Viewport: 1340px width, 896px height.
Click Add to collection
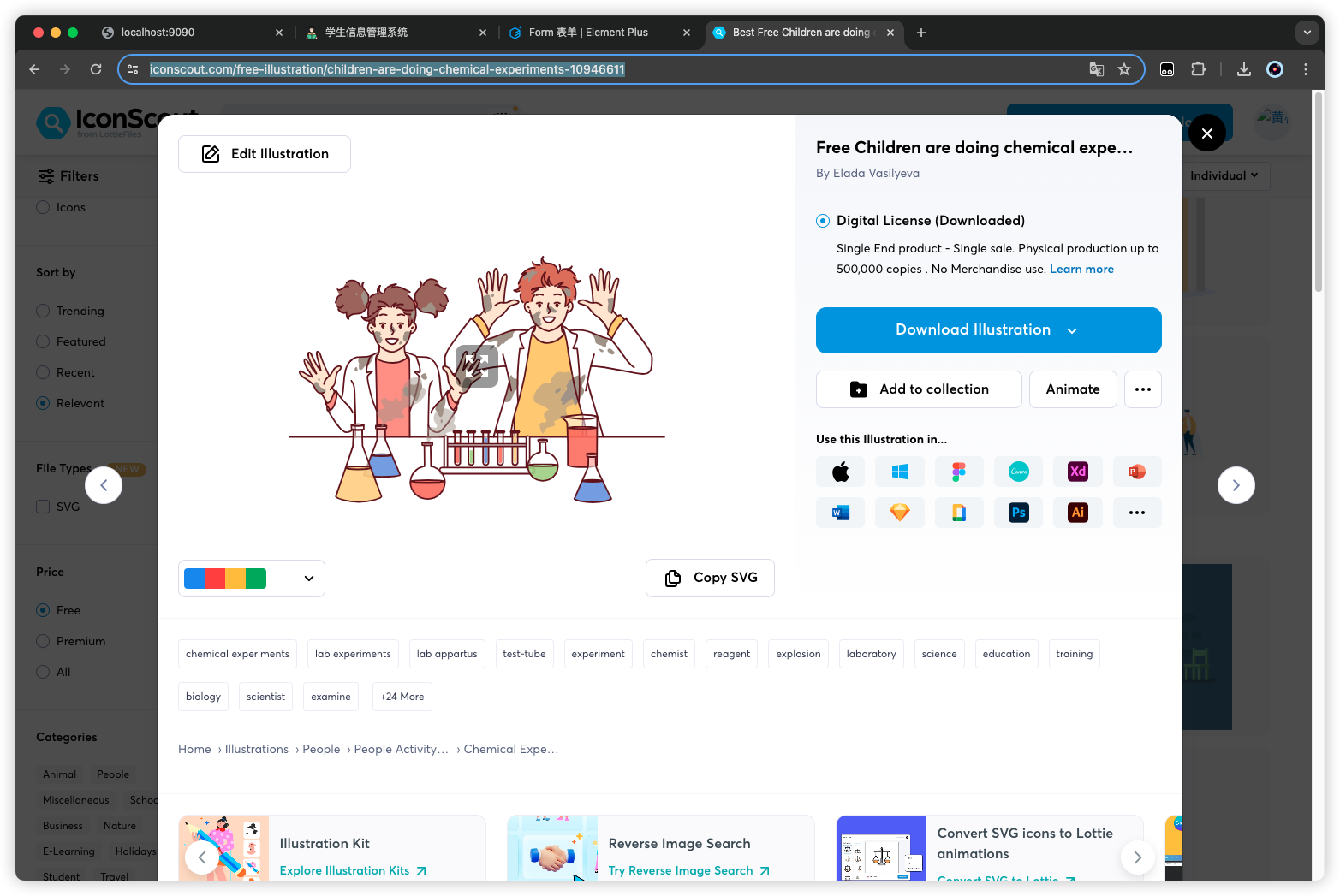click(x=919, y=389)
